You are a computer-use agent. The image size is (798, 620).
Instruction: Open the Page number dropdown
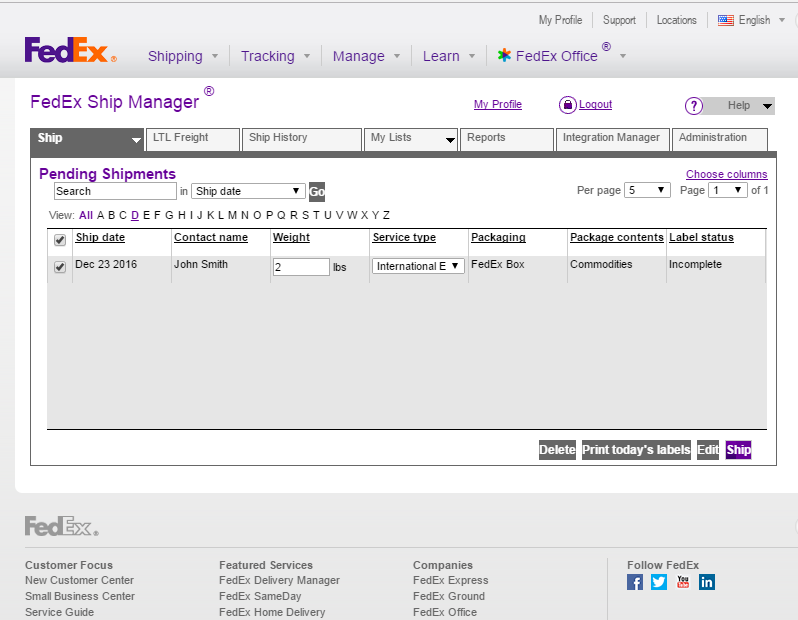[728, 190]
